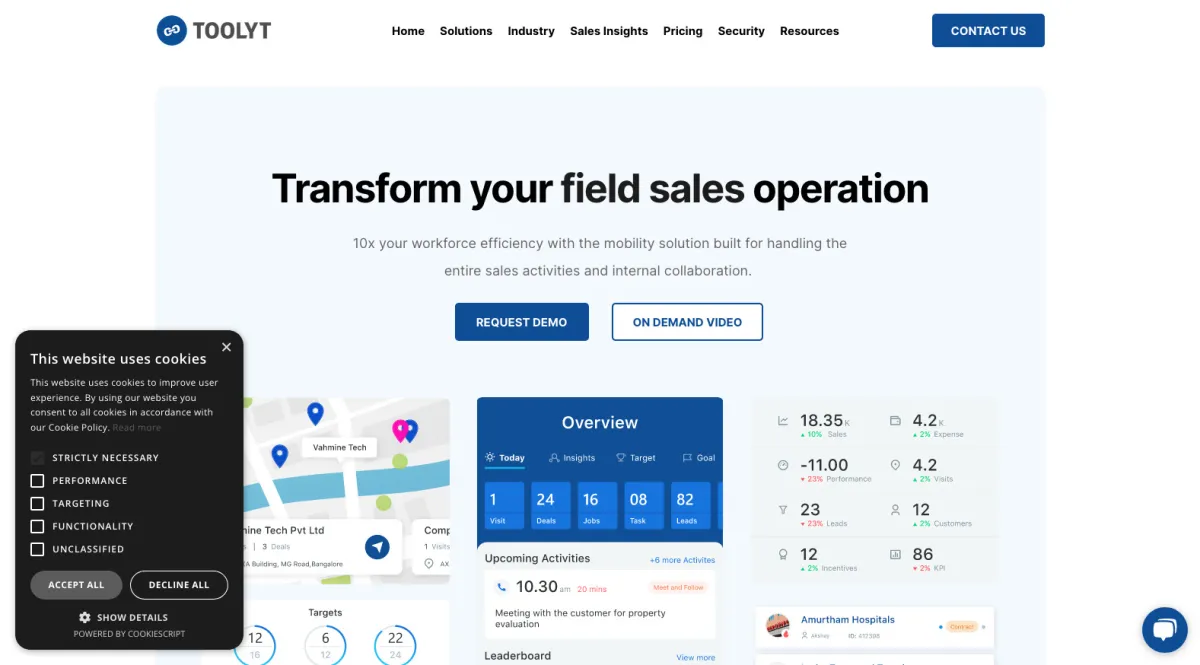Viewport: 1200px width, 665px height.
Task: Switch to the Today tab in Overview
Action: pyautogui.click(x=505, y=458)
